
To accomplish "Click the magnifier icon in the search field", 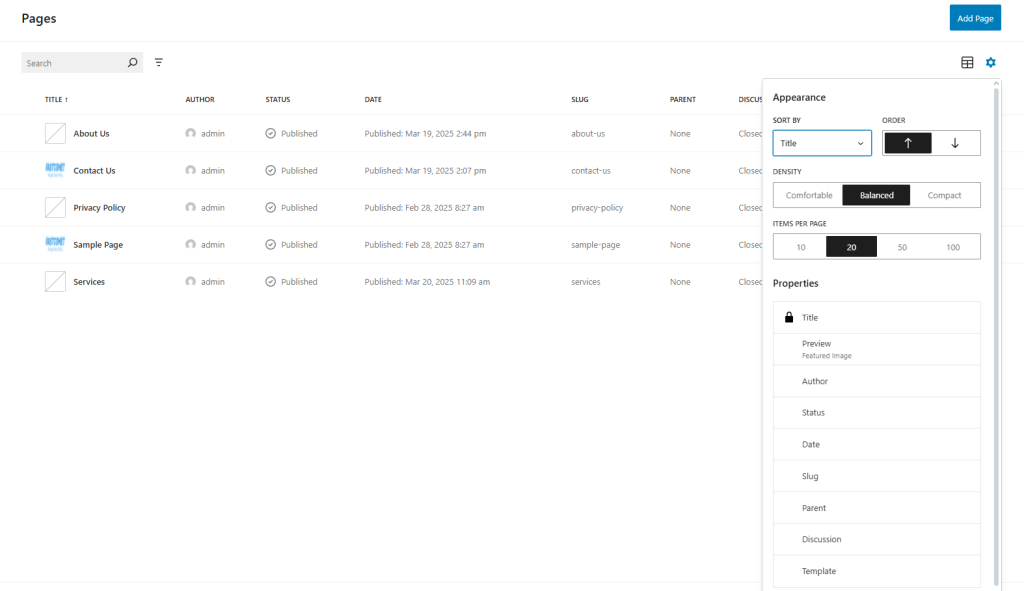I will pyautogui.click(x=131, y=62).
